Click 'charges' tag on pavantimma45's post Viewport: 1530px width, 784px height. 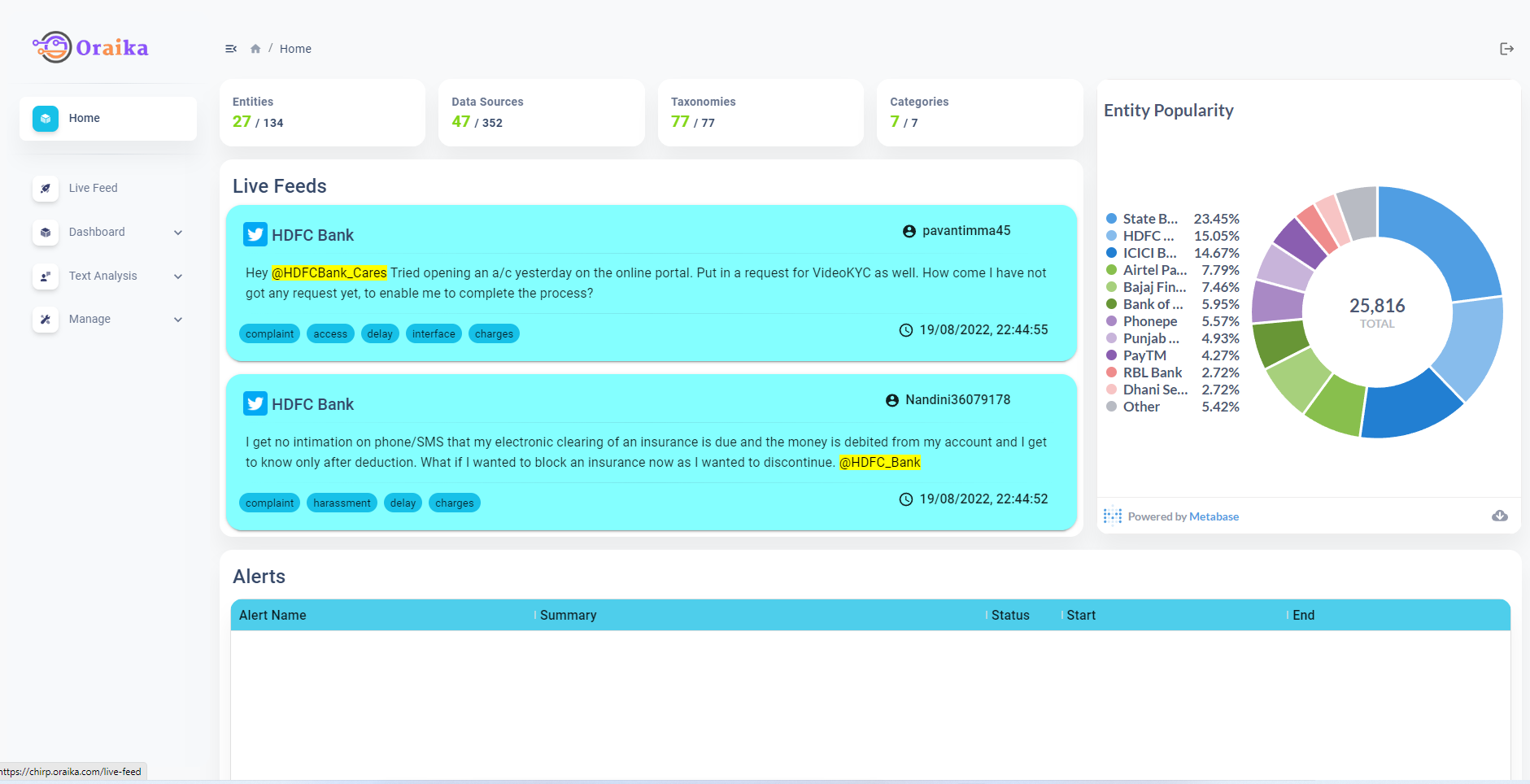tap(494, 333)
